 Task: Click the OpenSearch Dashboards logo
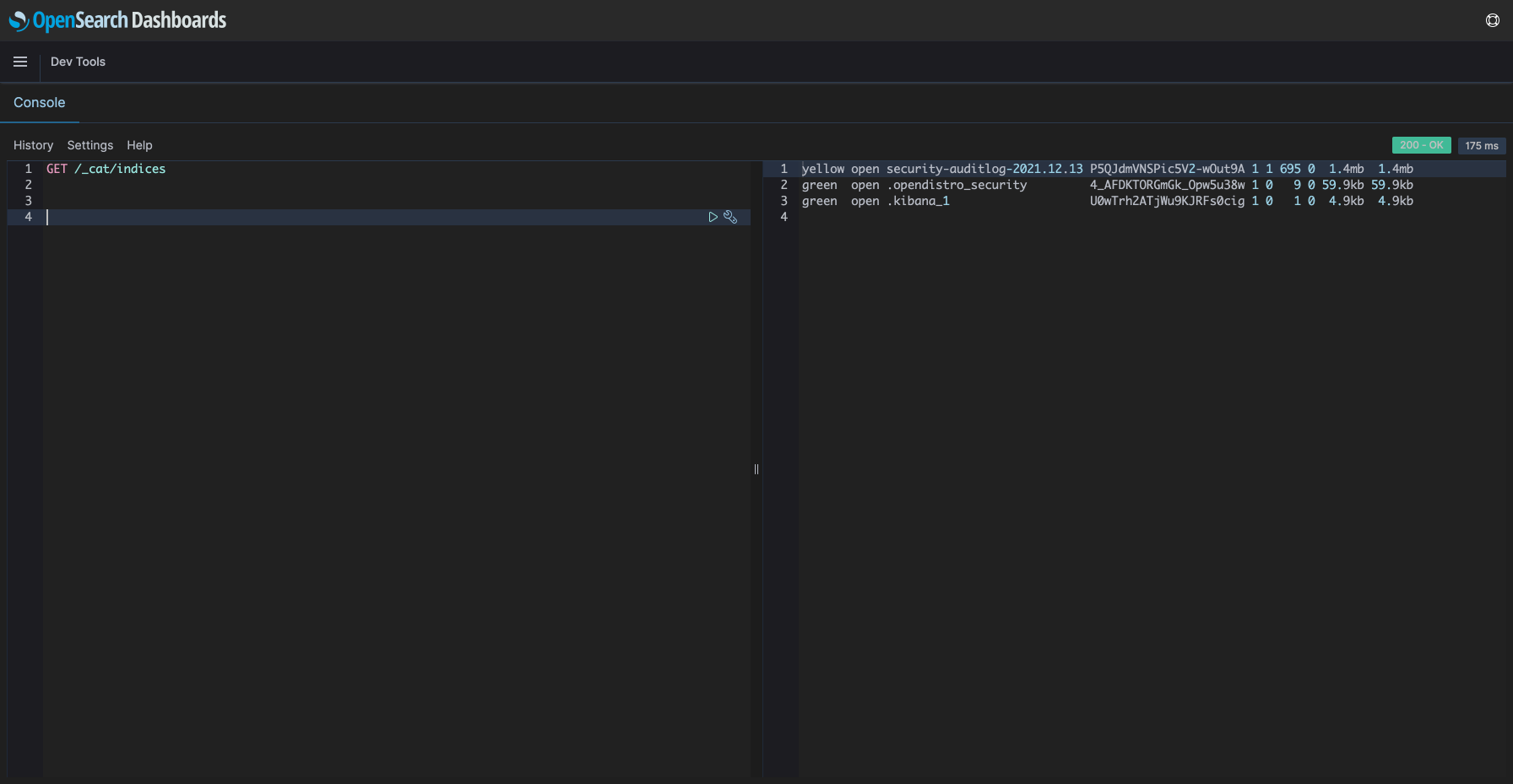(x=118, y=20)
